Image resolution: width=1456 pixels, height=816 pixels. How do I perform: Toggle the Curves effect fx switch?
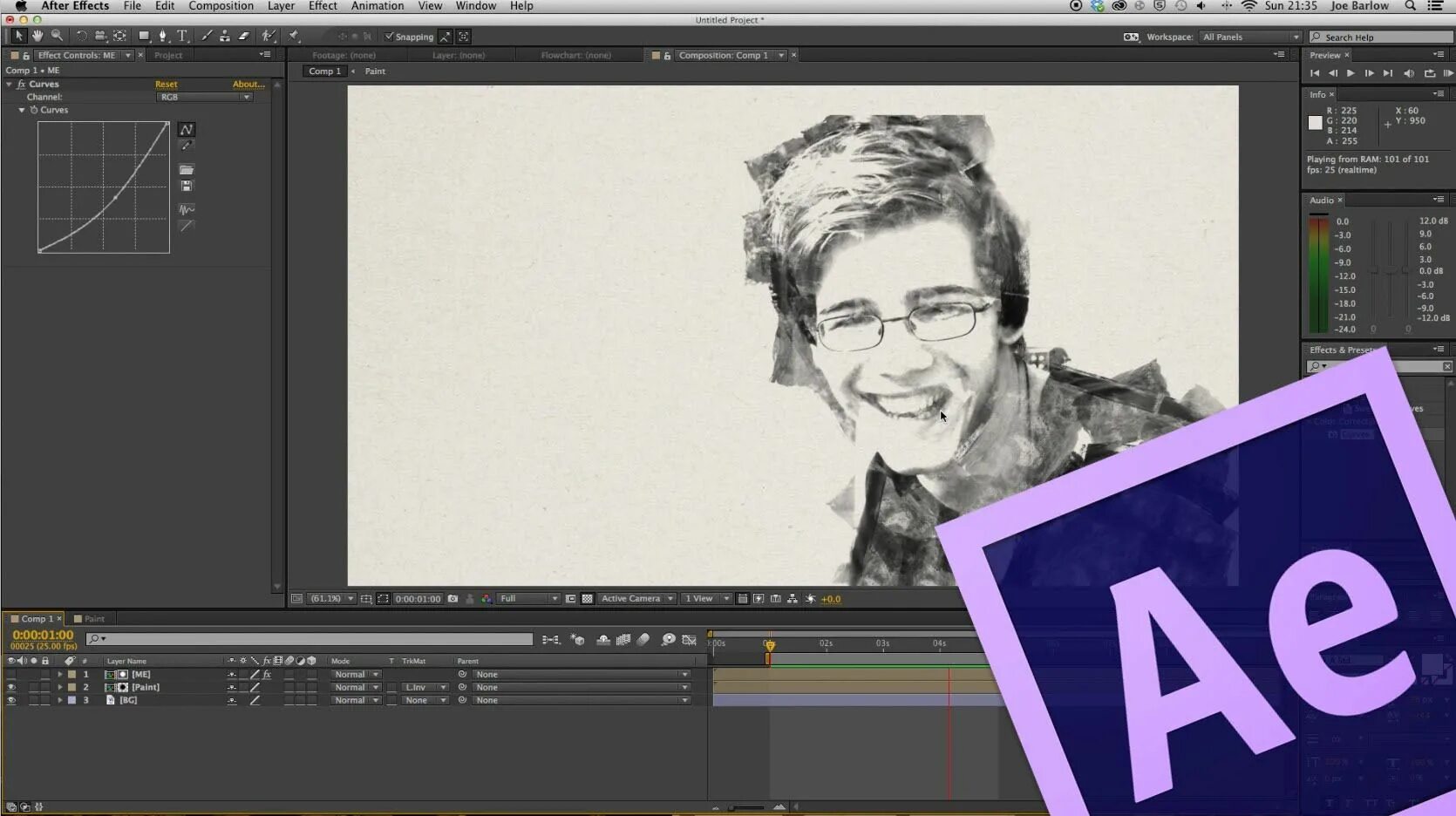pos(21,85)
